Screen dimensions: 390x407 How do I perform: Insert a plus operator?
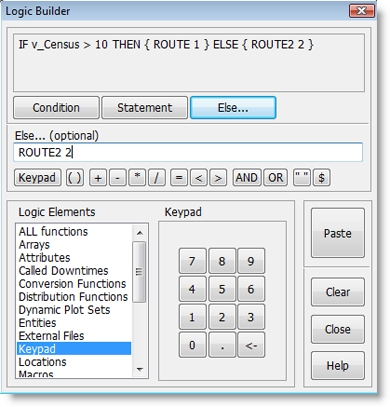[x=98, y=177]
